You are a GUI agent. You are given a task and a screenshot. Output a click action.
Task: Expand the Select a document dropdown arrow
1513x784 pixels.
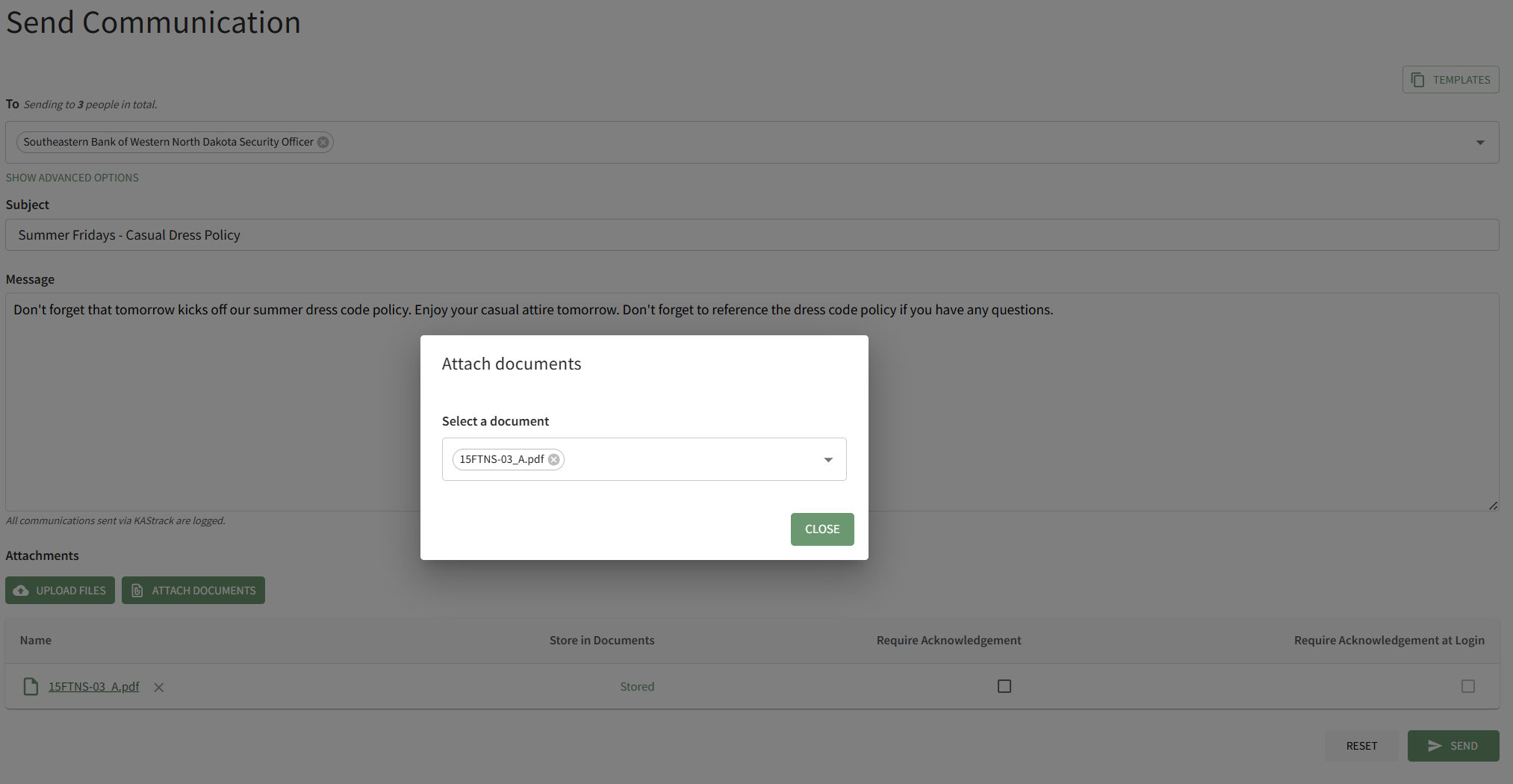[828, 459]
